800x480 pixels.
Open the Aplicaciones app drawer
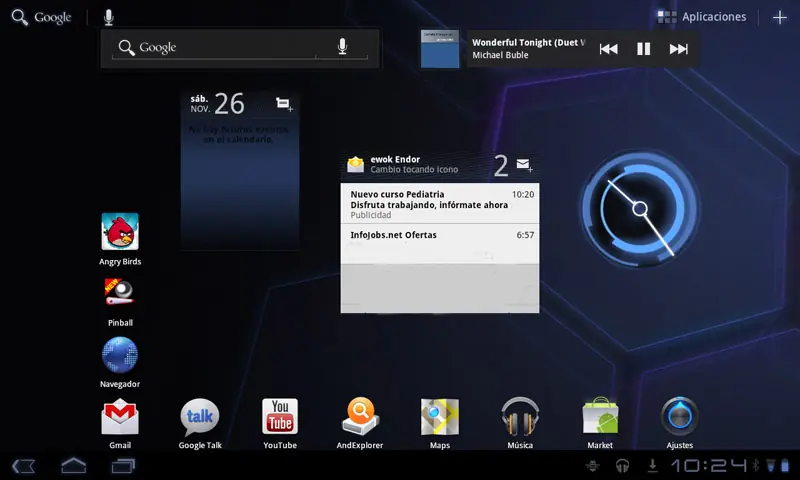coord(703,17)
